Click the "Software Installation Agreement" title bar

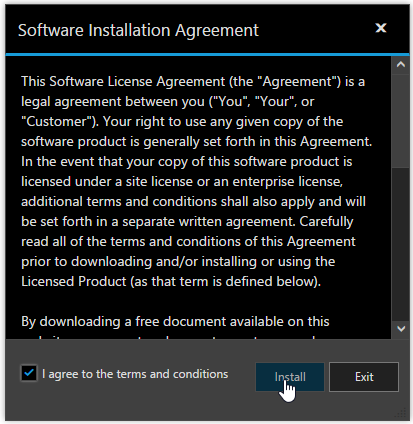click(x=138, y=30)
